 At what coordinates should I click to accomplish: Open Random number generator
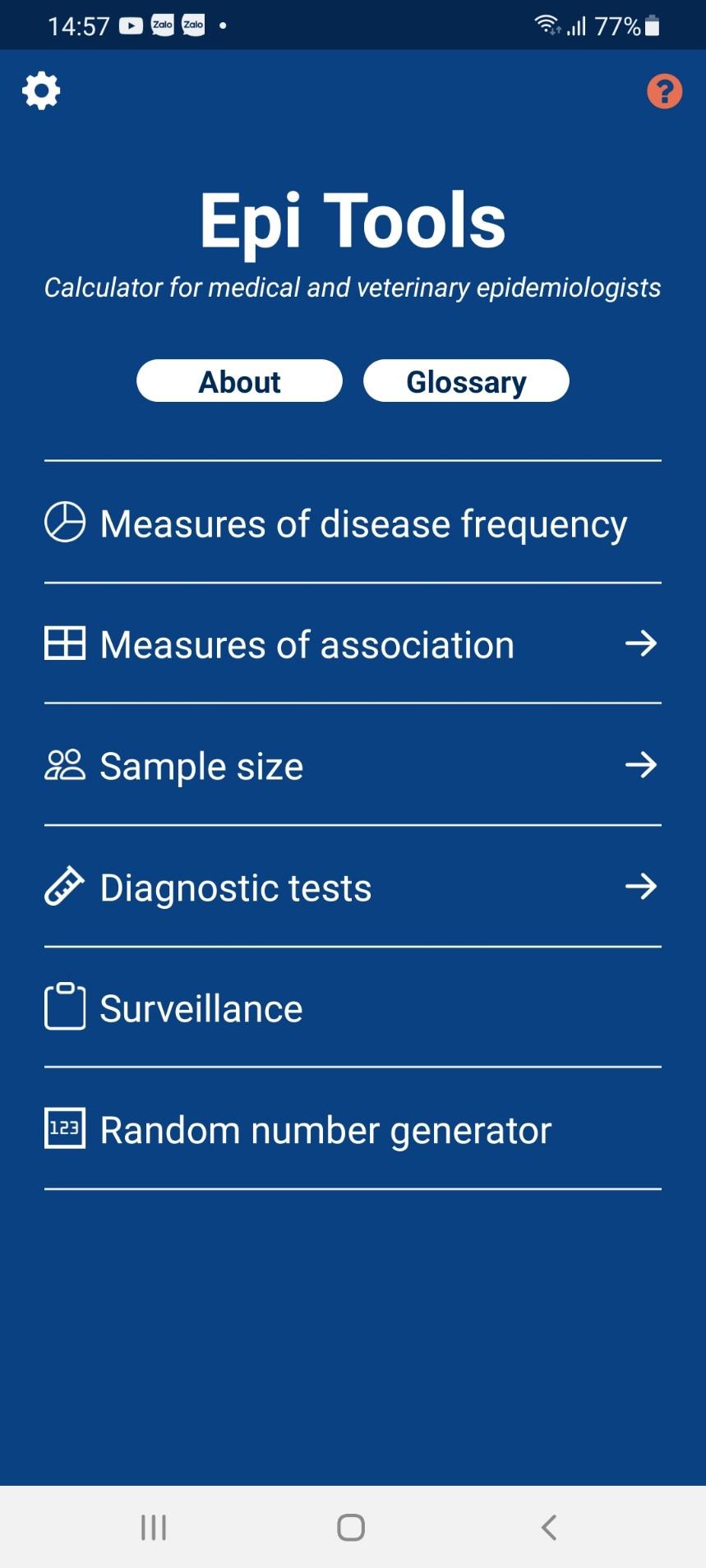pyautogui.click(x=353, y=1128)
